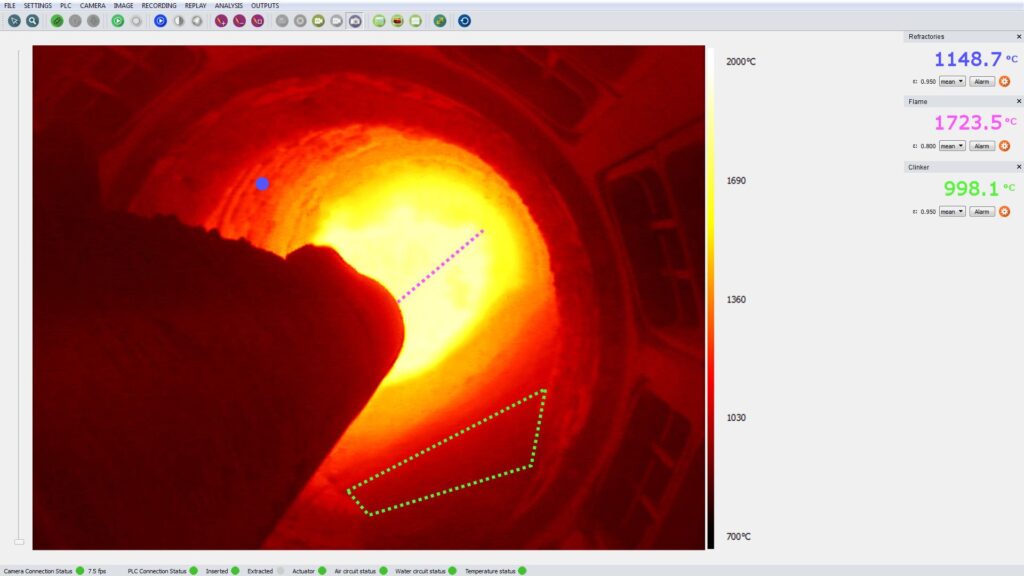Start replay with the blue play icon
Screen dimensions: 1024x576
point(160,21)
